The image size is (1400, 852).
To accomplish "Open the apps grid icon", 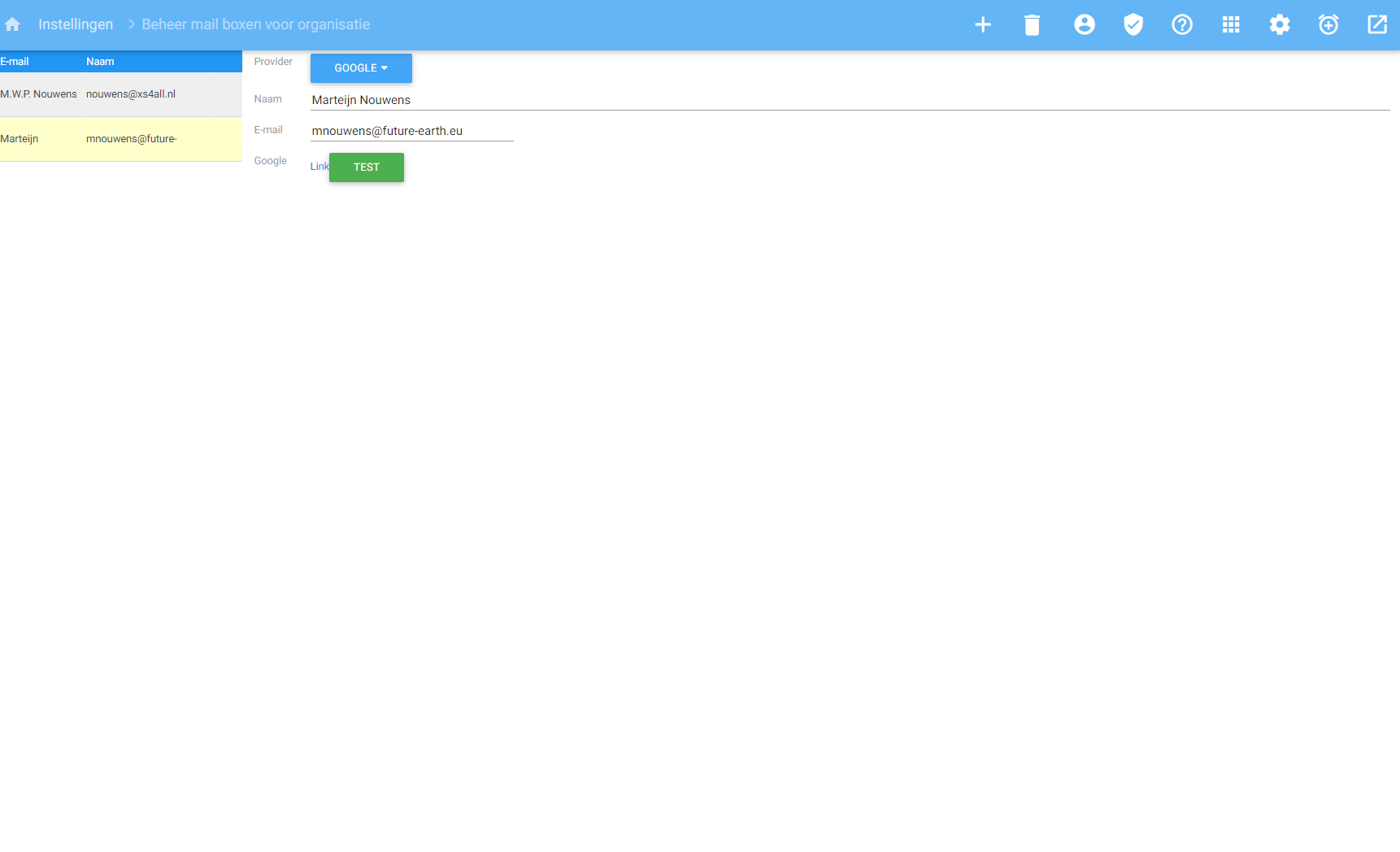I will pyautogui.click(x=1231, y=24).
